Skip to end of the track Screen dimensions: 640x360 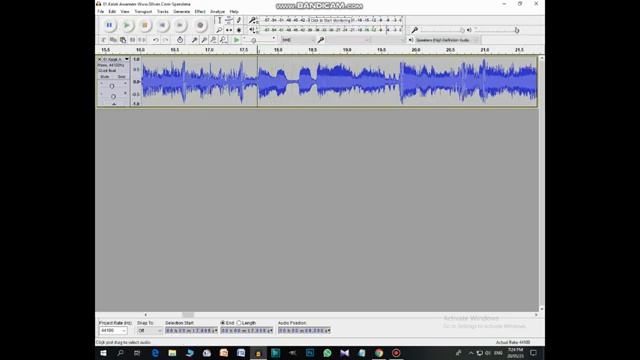pos(180,25)
